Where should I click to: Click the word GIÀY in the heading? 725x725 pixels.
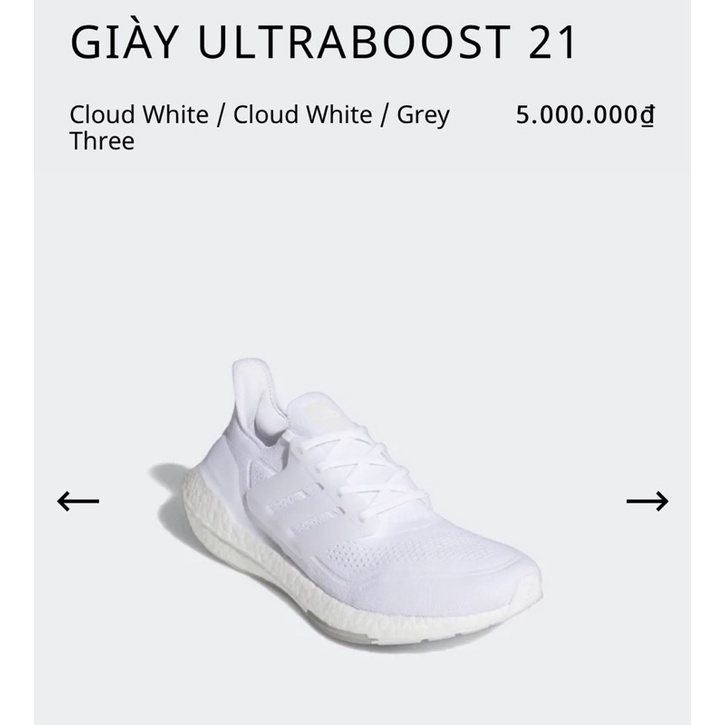[x=124, y=43]
